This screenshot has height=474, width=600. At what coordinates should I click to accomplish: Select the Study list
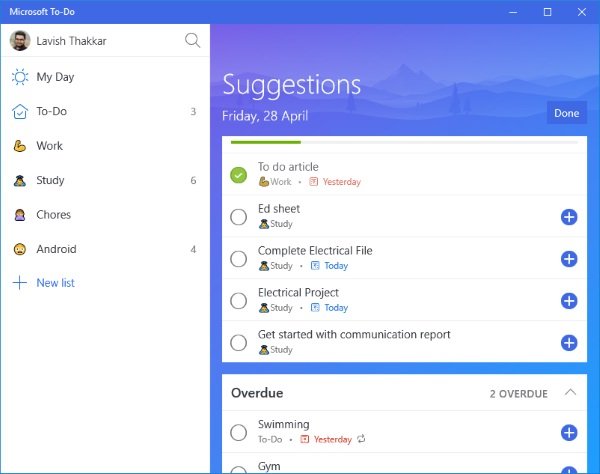[105, 180]
